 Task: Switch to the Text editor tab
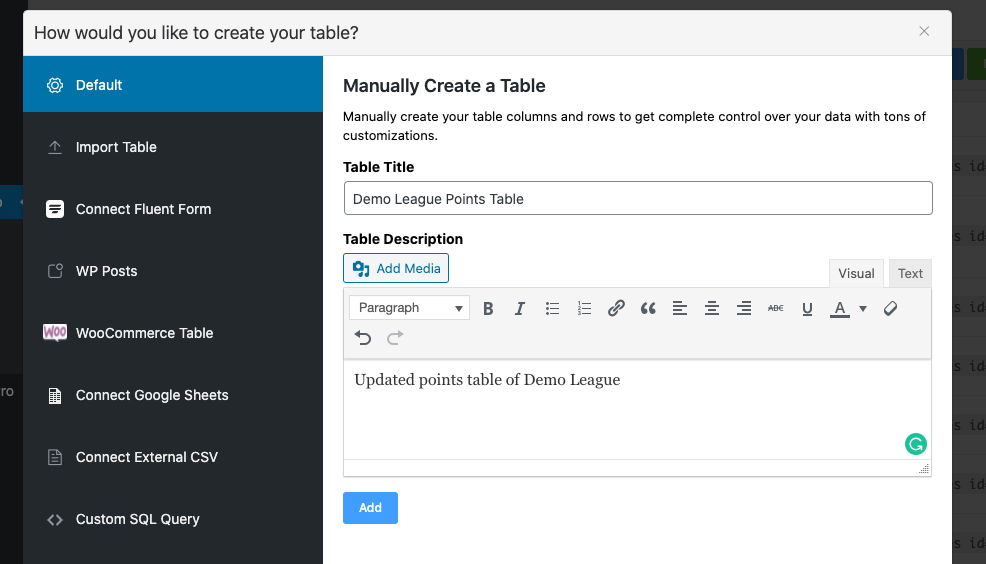coord(910,273)
